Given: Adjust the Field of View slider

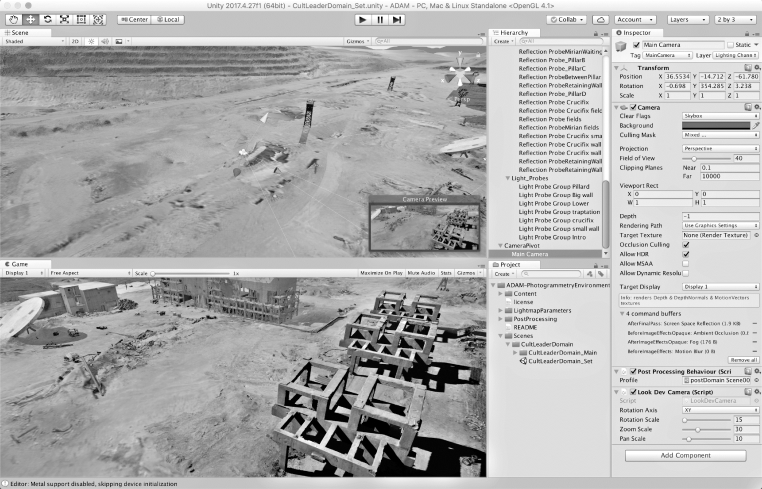Looking at the screenshot, I should pos(706,158).
